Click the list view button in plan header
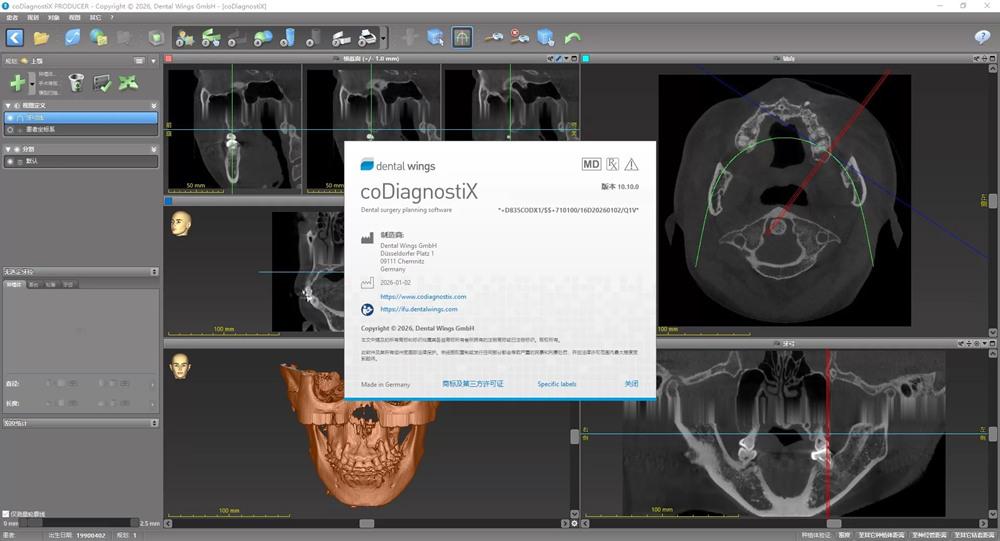 pos(139,61)
